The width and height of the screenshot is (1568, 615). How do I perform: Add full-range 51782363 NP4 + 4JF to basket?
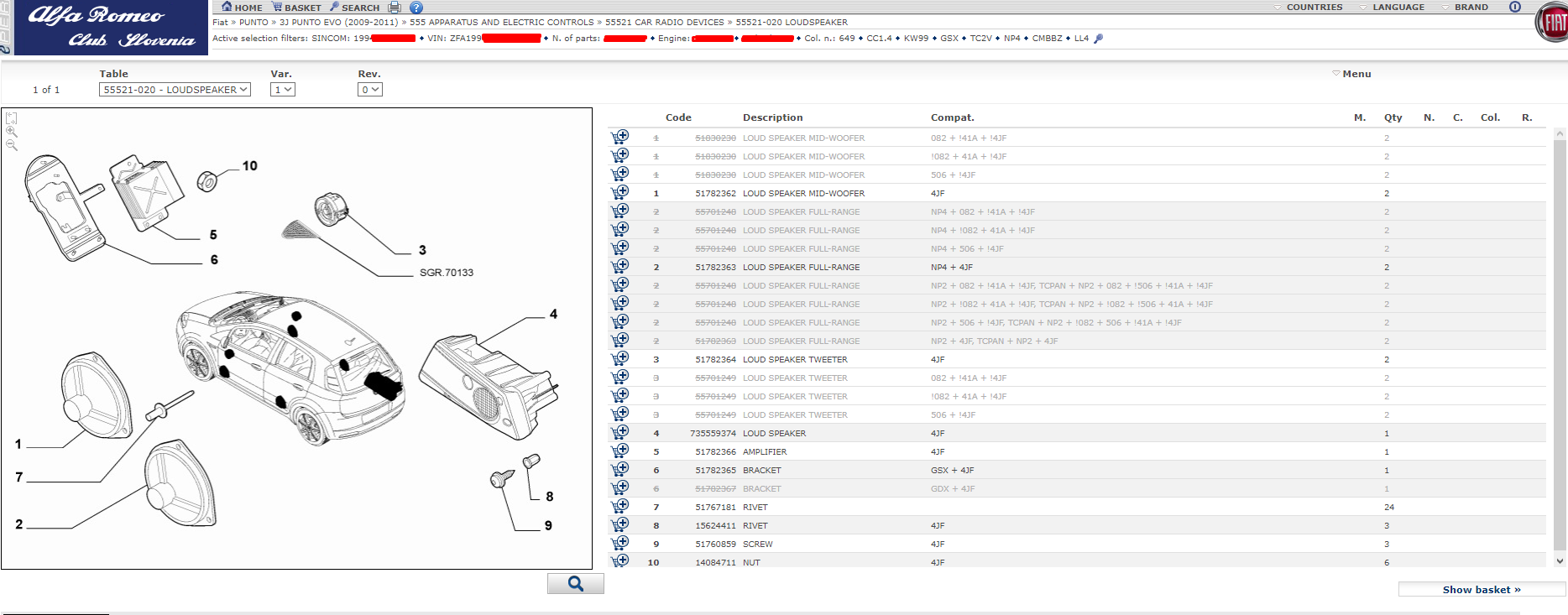coord(620,266)
